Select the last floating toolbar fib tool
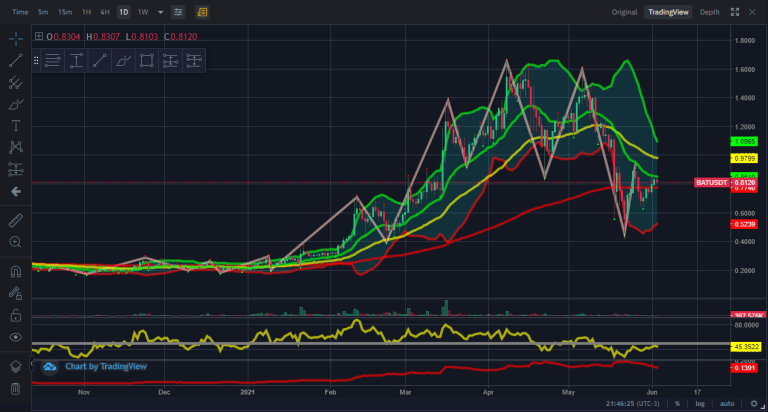 pyautogui.click(x=194, y=61)
